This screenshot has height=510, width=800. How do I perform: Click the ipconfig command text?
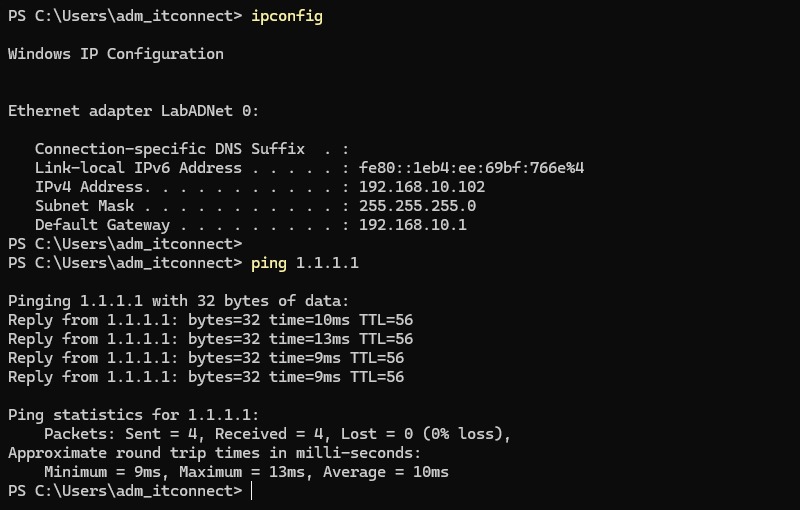[x=287, y=16]
